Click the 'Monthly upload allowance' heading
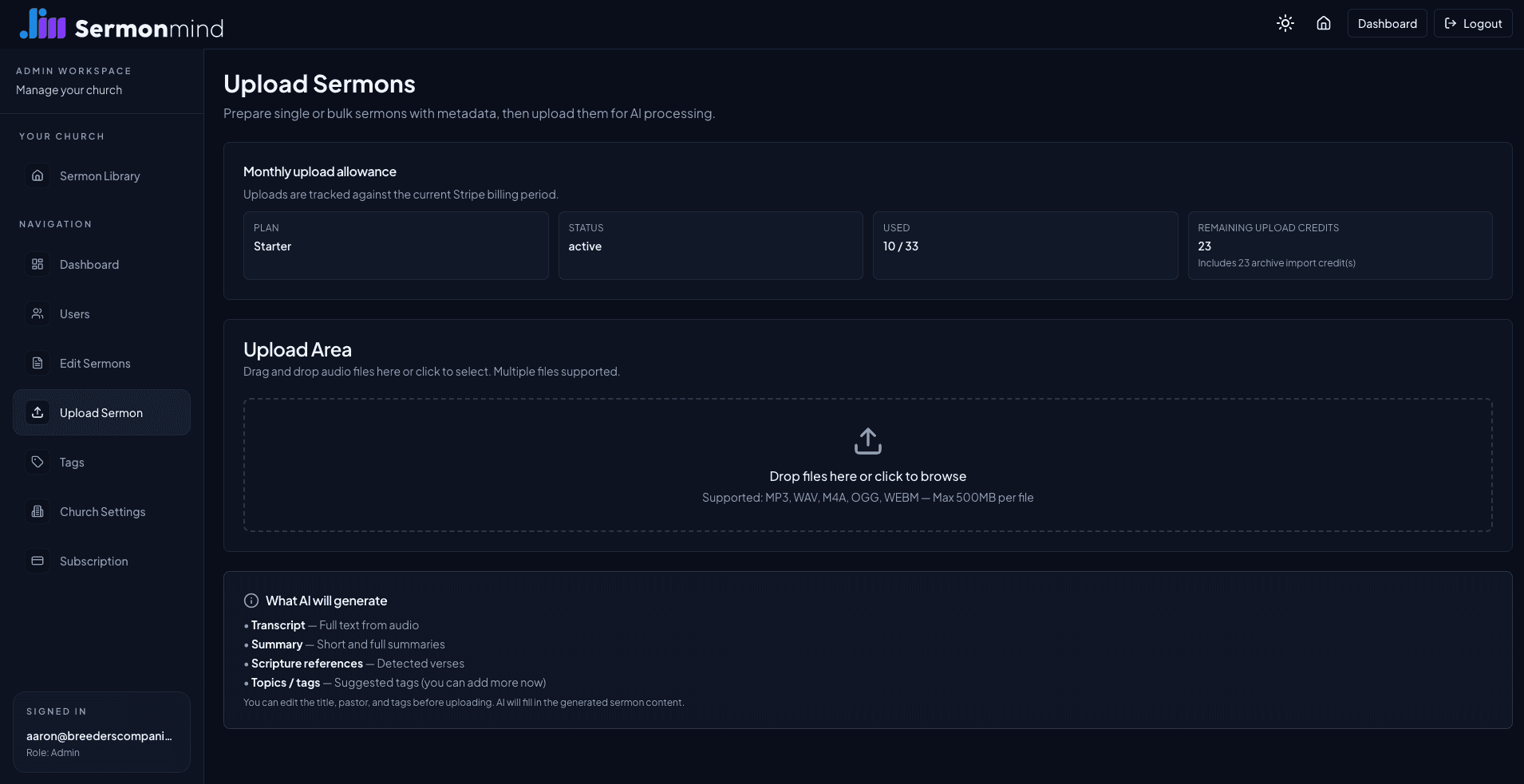 [x=320, y=171]
